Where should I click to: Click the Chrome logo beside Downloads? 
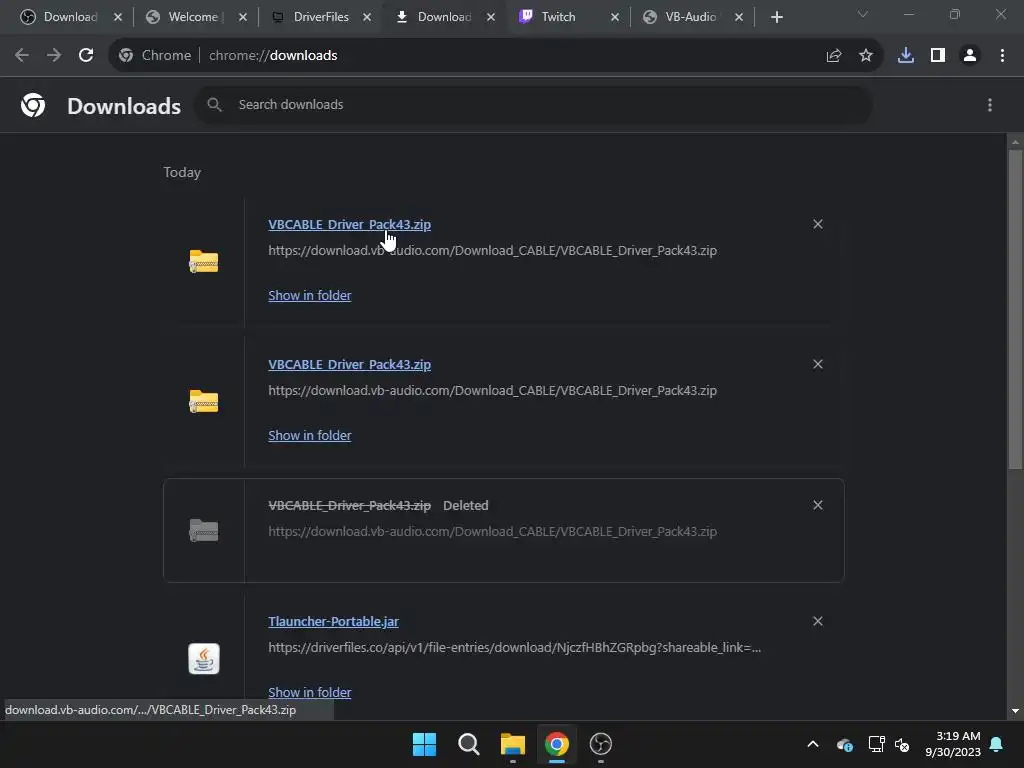coord(33,105)
